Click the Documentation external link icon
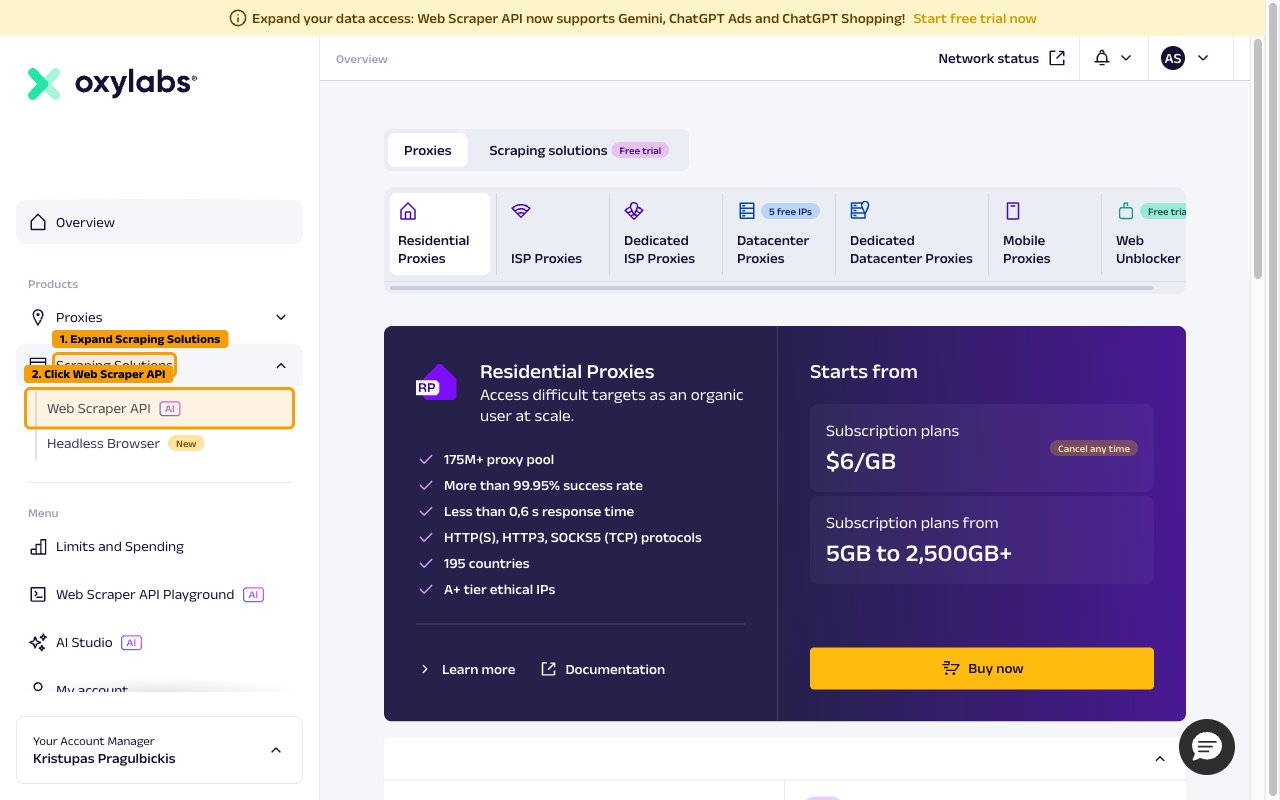This screenshot has width=1280, height=800. pos(548,669)
